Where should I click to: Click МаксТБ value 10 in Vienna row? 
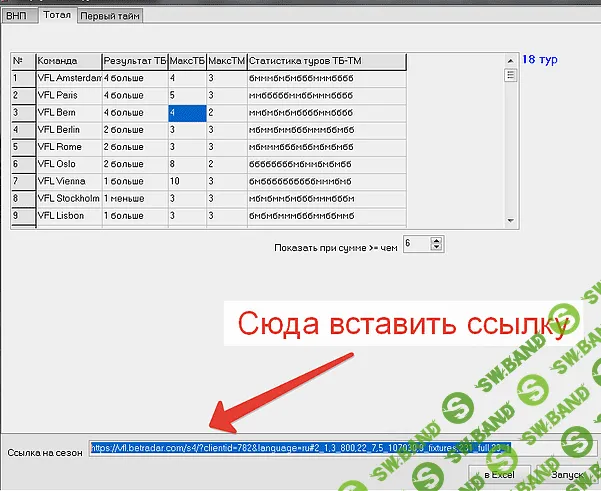click(187, 182)
